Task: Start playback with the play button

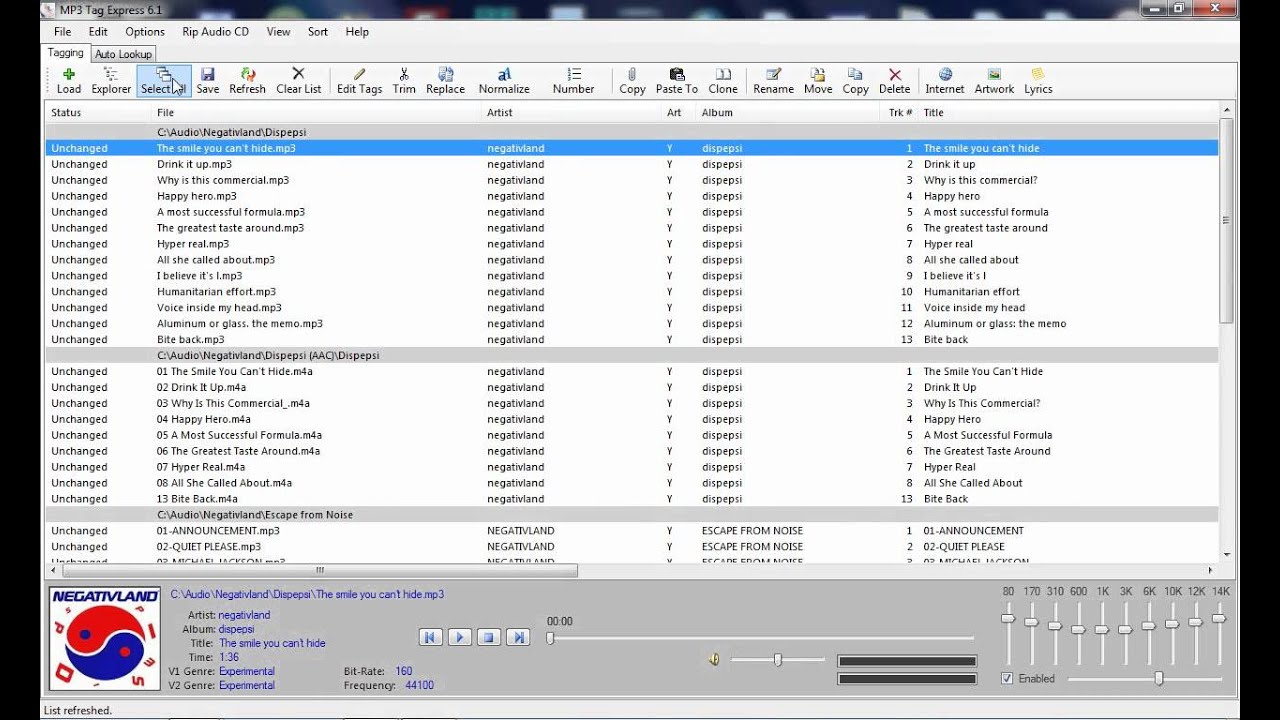Action: (460, 637)
